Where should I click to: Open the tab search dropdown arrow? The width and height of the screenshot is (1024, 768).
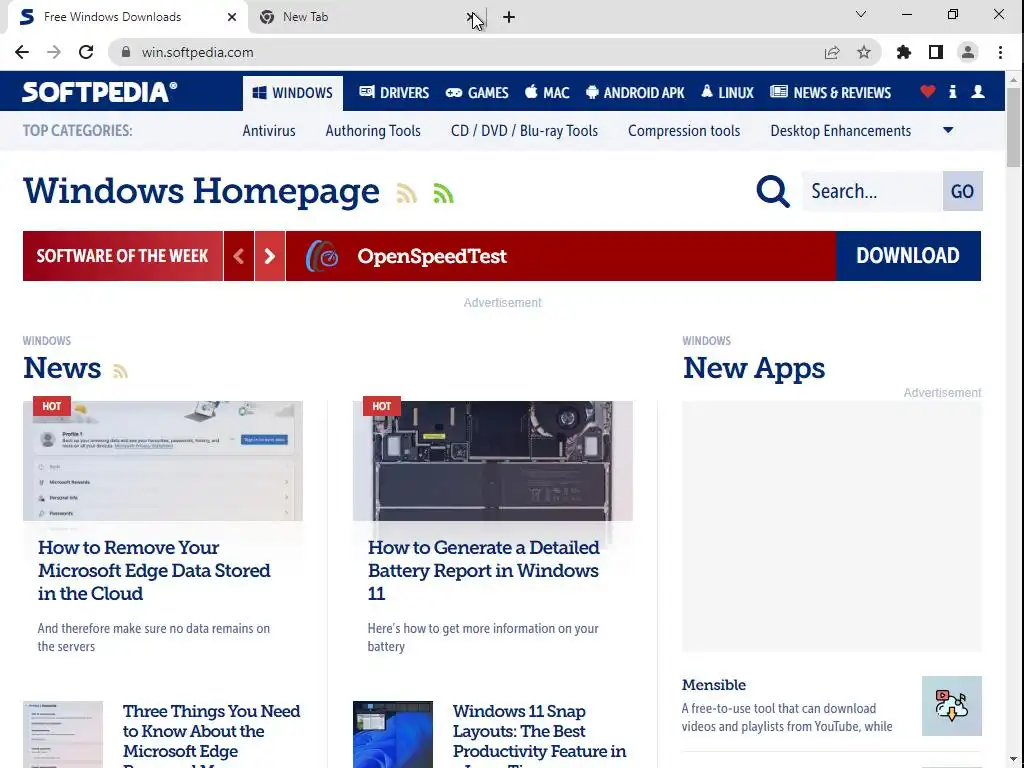point(861,14)
